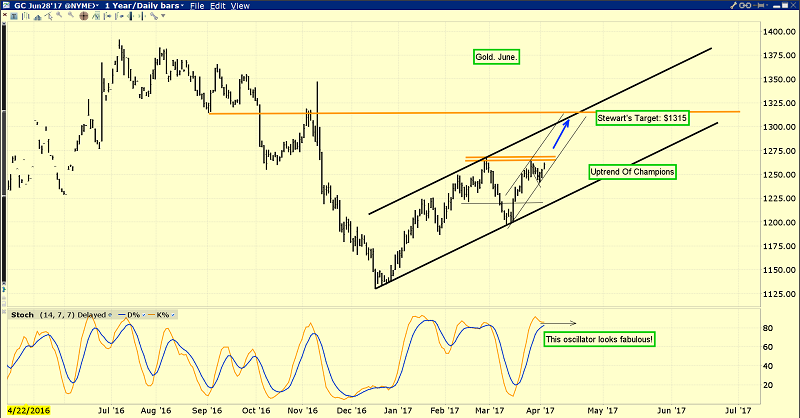Click the chart indicator studies icon

(x=96, y=16)
